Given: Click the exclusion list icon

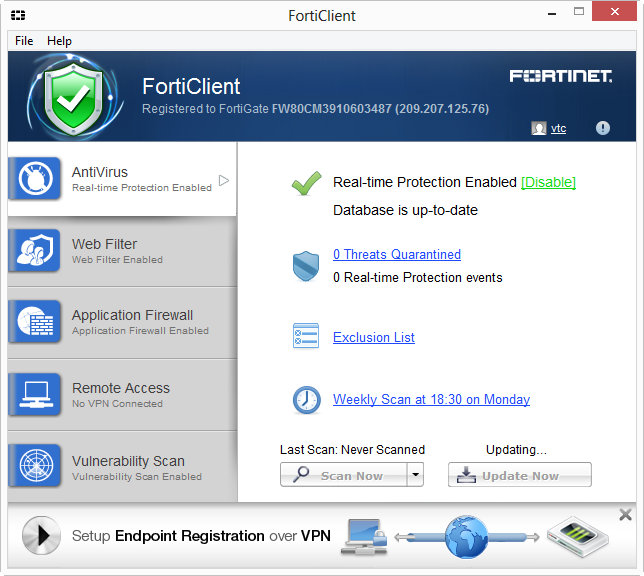Looking at the screenshot, I should tap(306, 337).
